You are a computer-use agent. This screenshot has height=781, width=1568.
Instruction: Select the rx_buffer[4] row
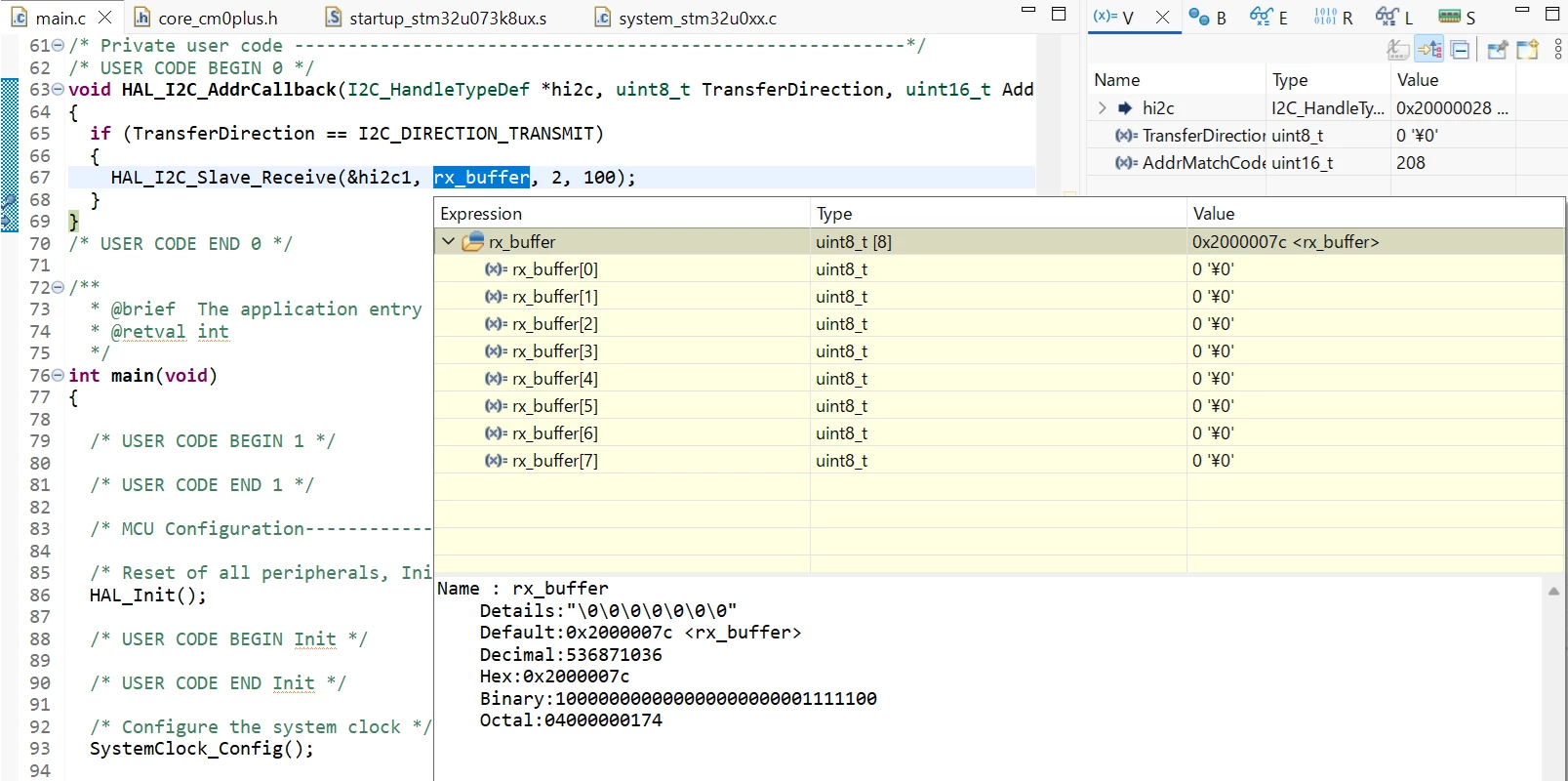click(999, 378)
